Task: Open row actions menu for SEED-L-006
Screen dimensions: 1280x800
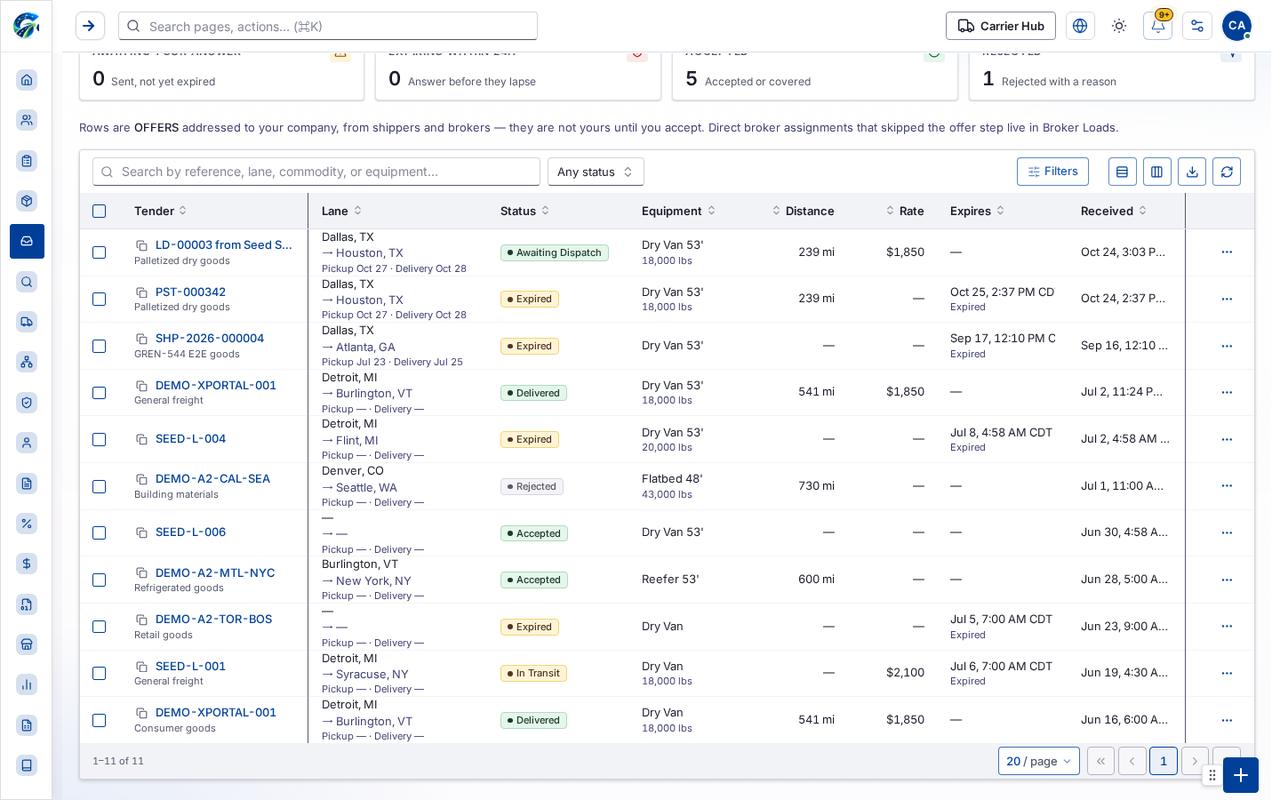Action: [x=1227, y=533]
